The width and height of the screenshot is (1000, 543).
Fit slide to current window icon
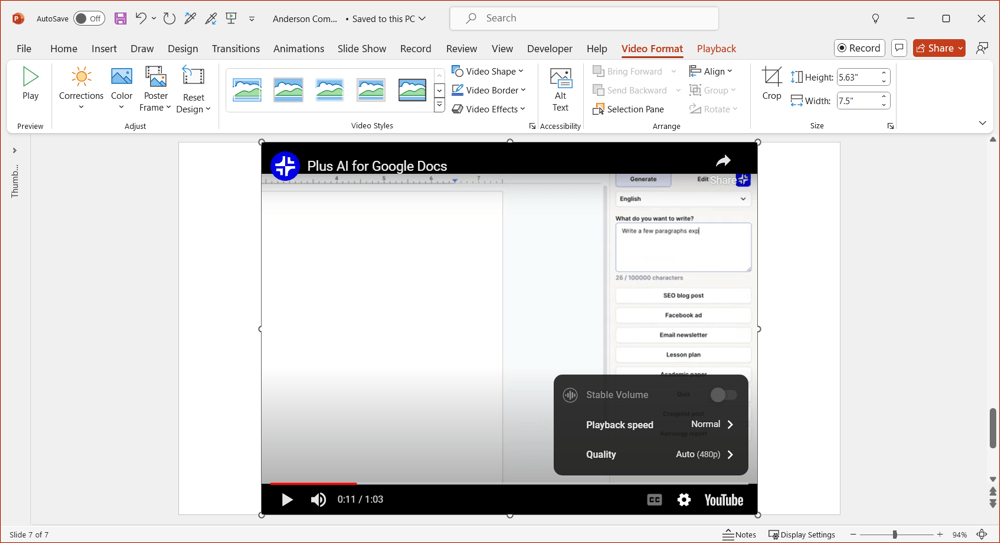point(982,535)
